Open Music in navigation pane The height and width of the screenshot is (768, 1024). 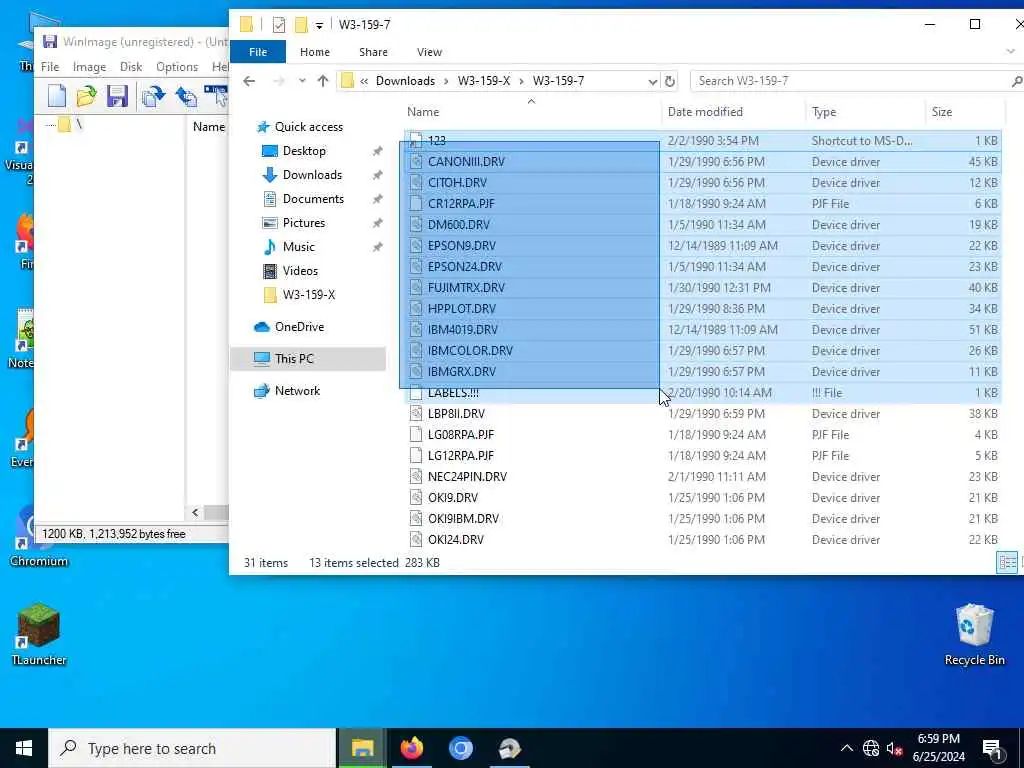[289, 247]
